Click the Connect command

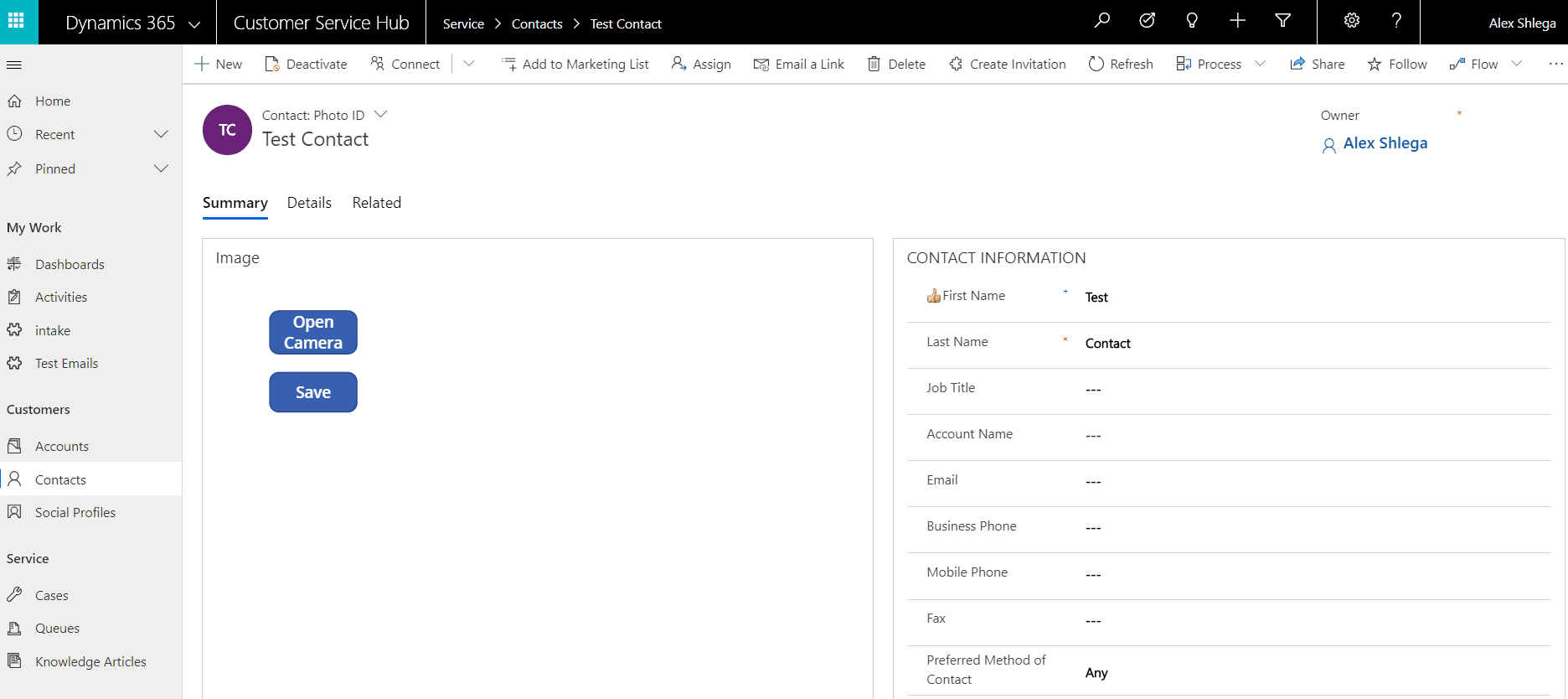405,64
